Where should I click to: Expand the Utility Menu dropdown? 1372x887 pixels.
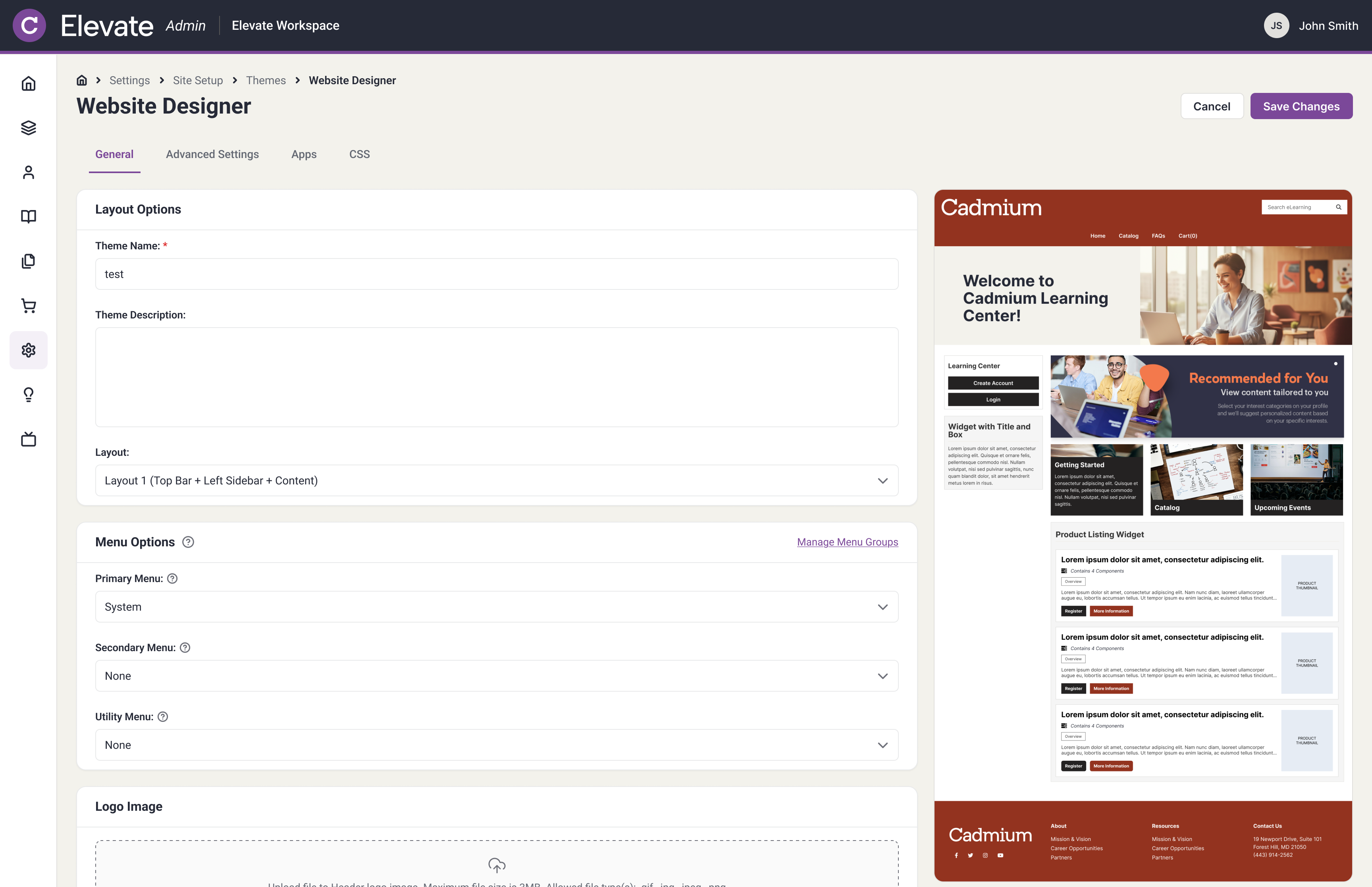point(496,745)
